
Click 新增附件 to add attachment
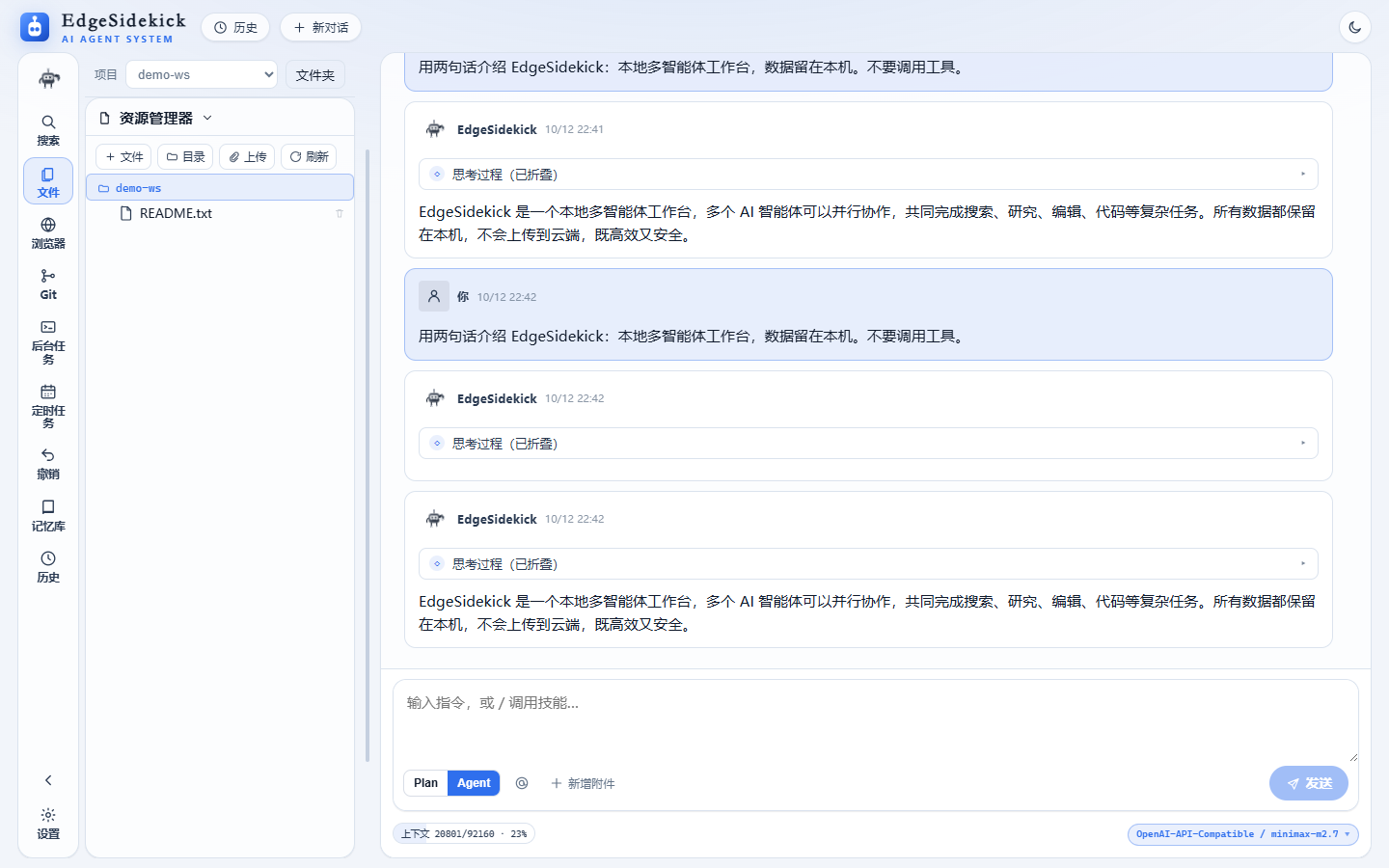(x=583, y=783)
